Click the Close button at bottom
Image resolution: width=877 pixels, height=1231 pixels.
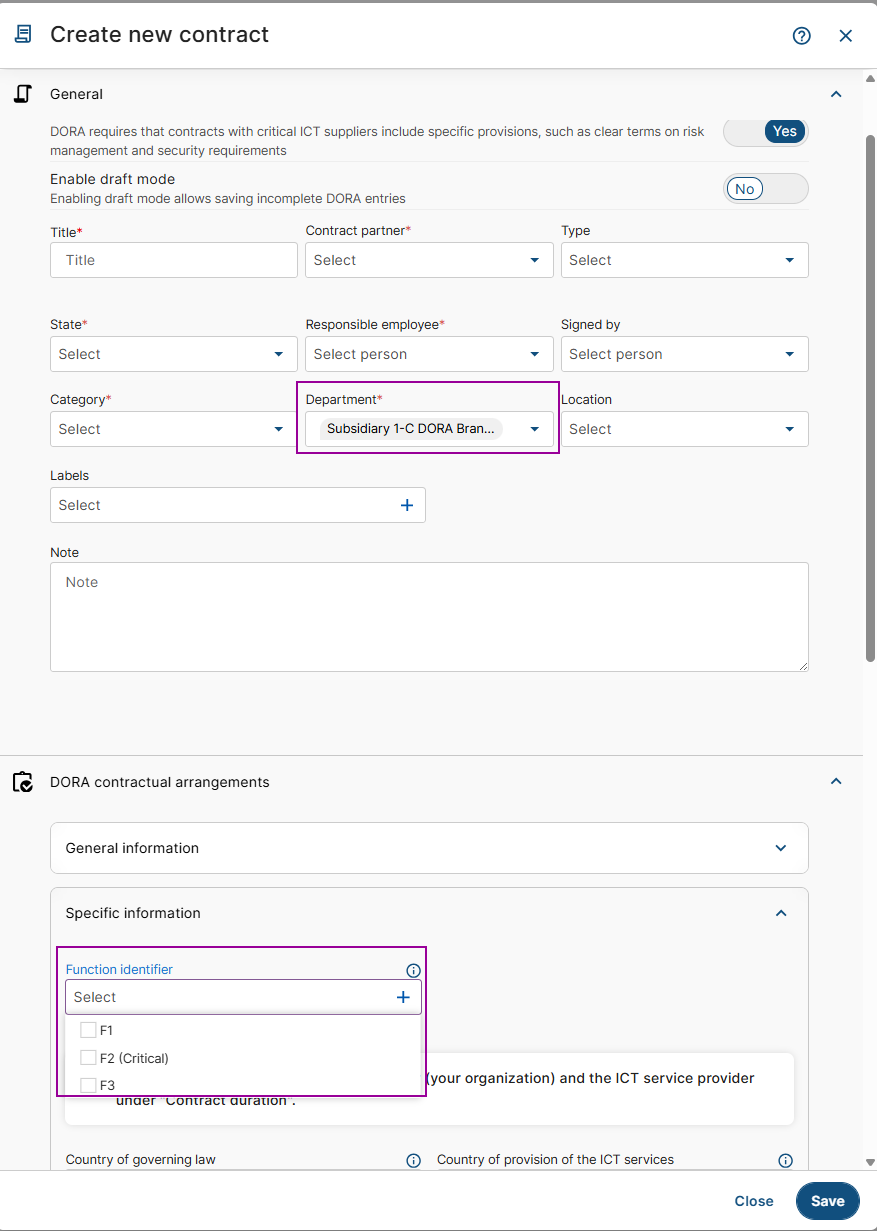pos(754,1201)
